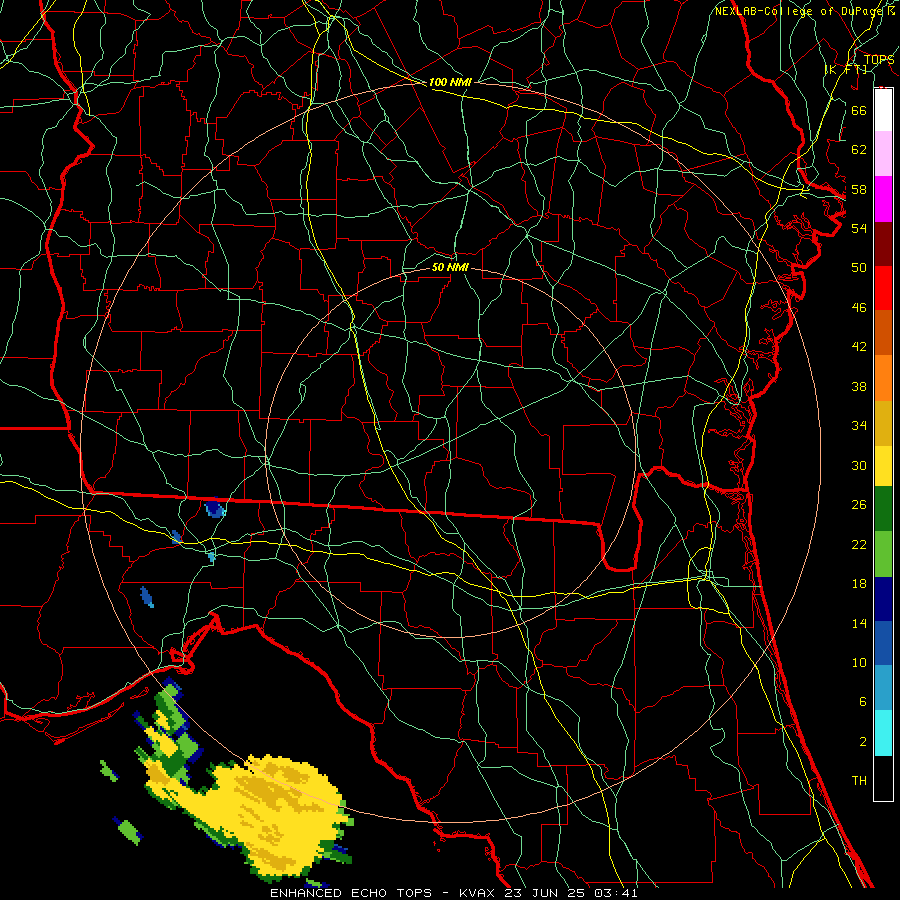The height and width of the screenshot is (900, 900).
Task: Choose the navy blue legend swatch
Action: (883, 599)
